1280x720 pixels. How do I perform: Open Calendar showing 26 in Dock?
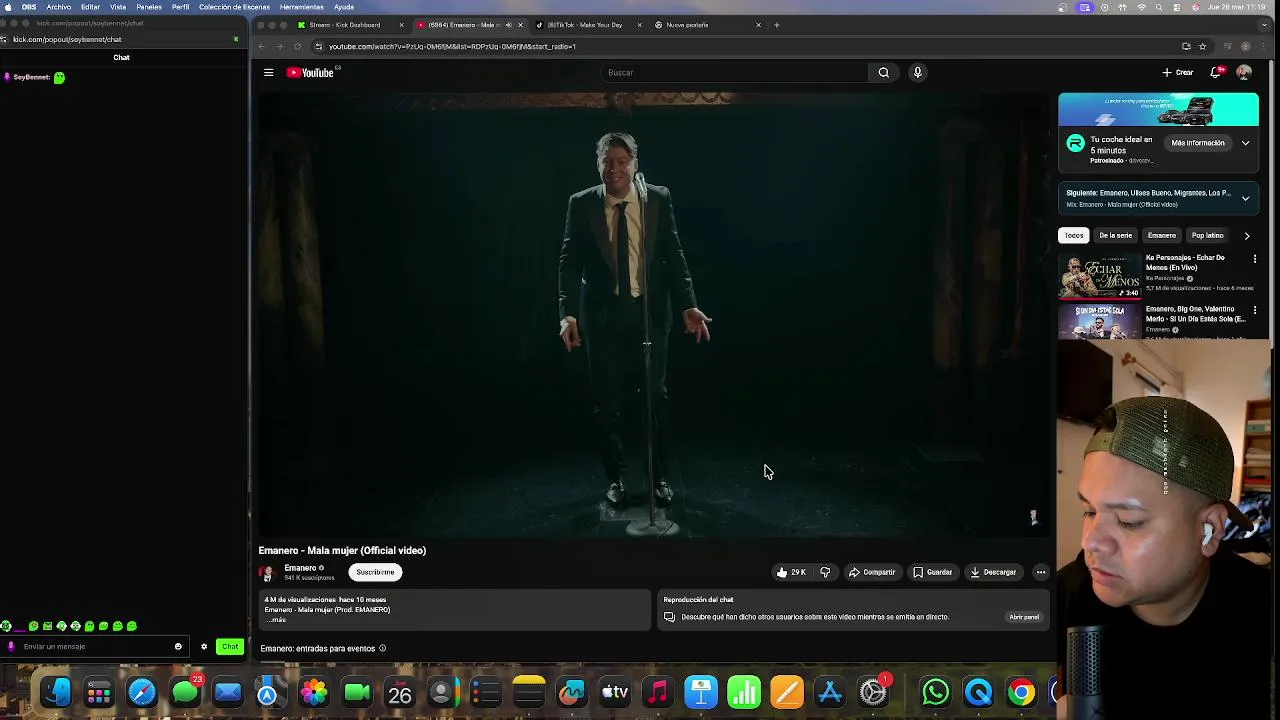click(400, 692)
